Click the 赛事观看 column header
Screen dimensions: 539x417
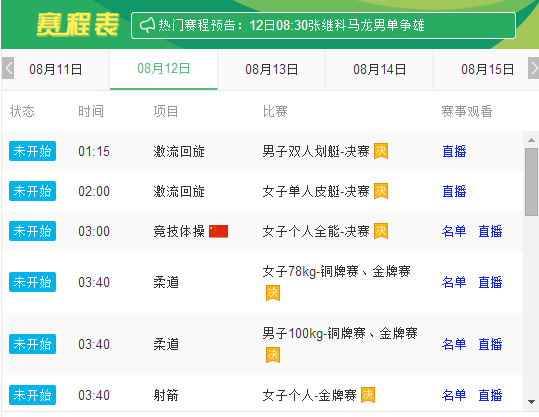(x=467, y=111)
